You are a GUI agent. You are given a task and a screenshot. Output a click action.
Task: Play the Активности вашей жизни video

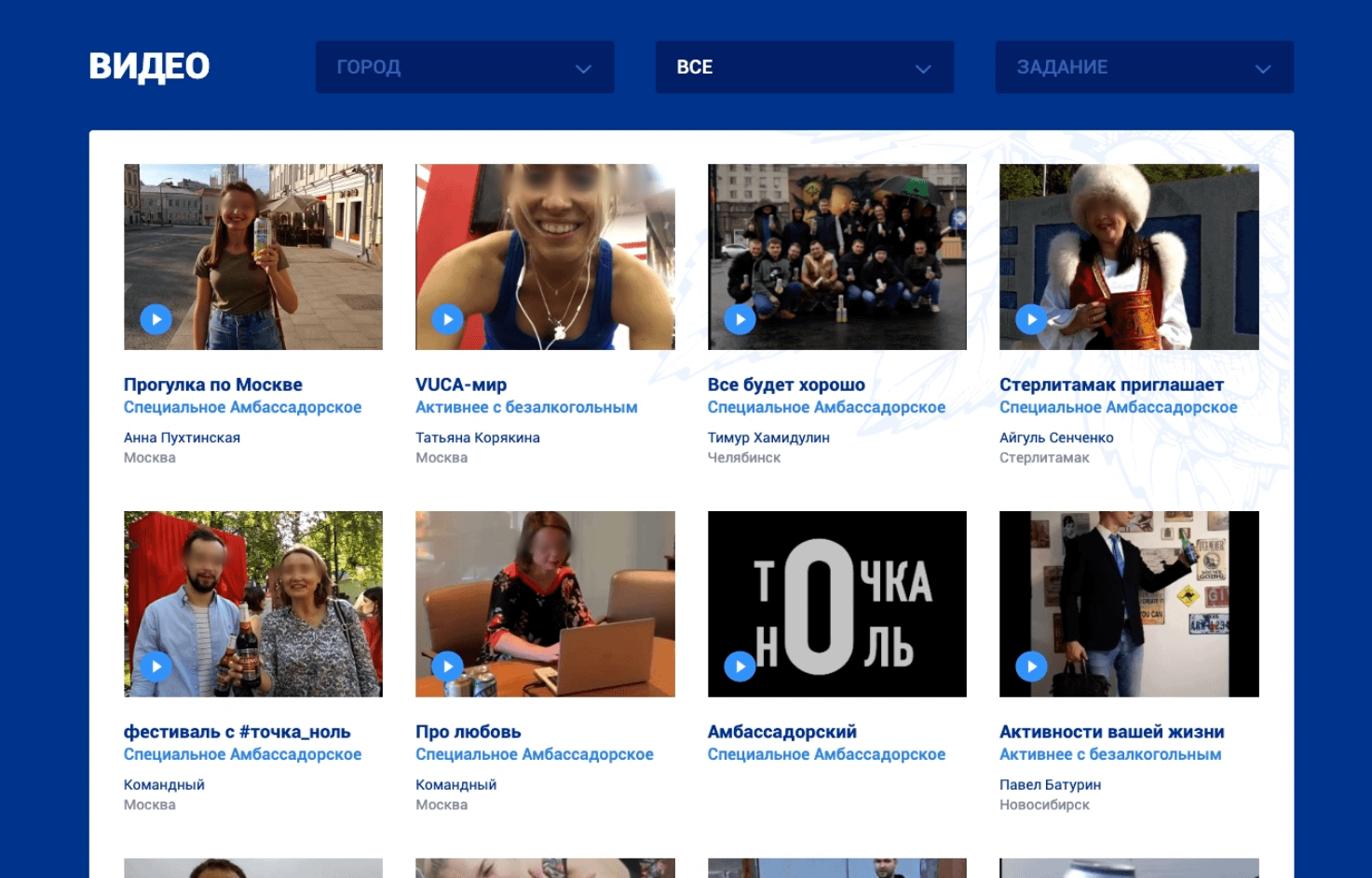tap(1031, 667)
